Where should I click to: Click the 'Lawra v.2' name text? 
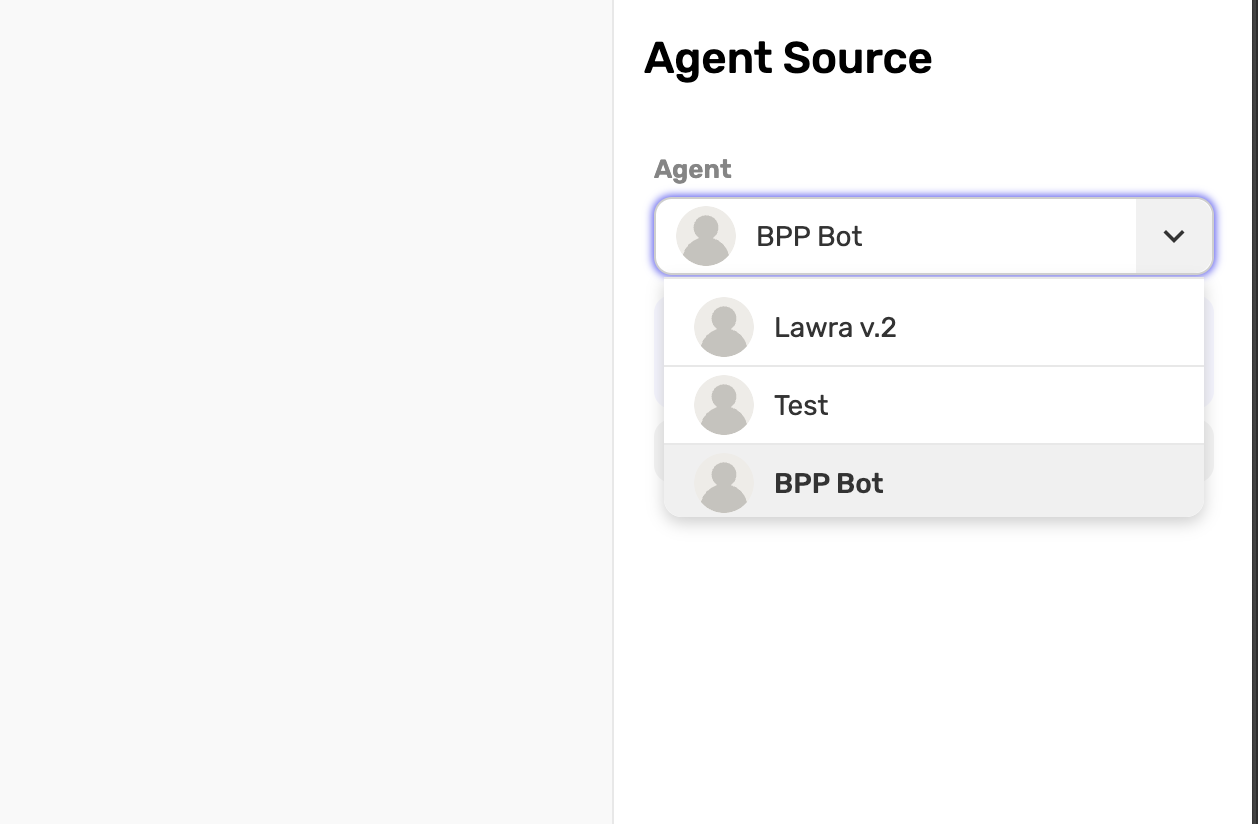coord(835,327)
